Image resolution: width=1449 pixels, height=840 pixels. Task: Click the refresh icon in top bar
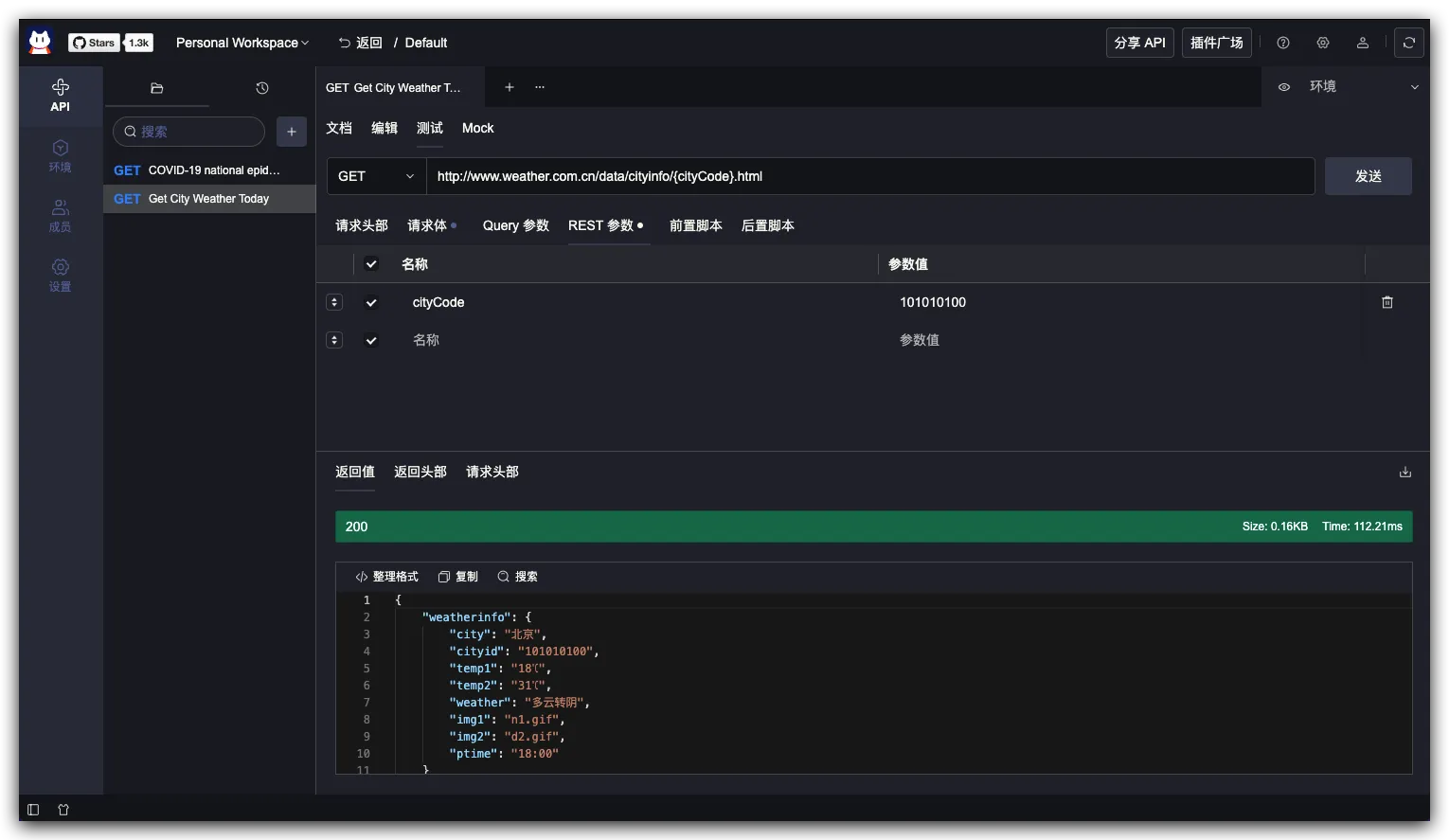1409,43
